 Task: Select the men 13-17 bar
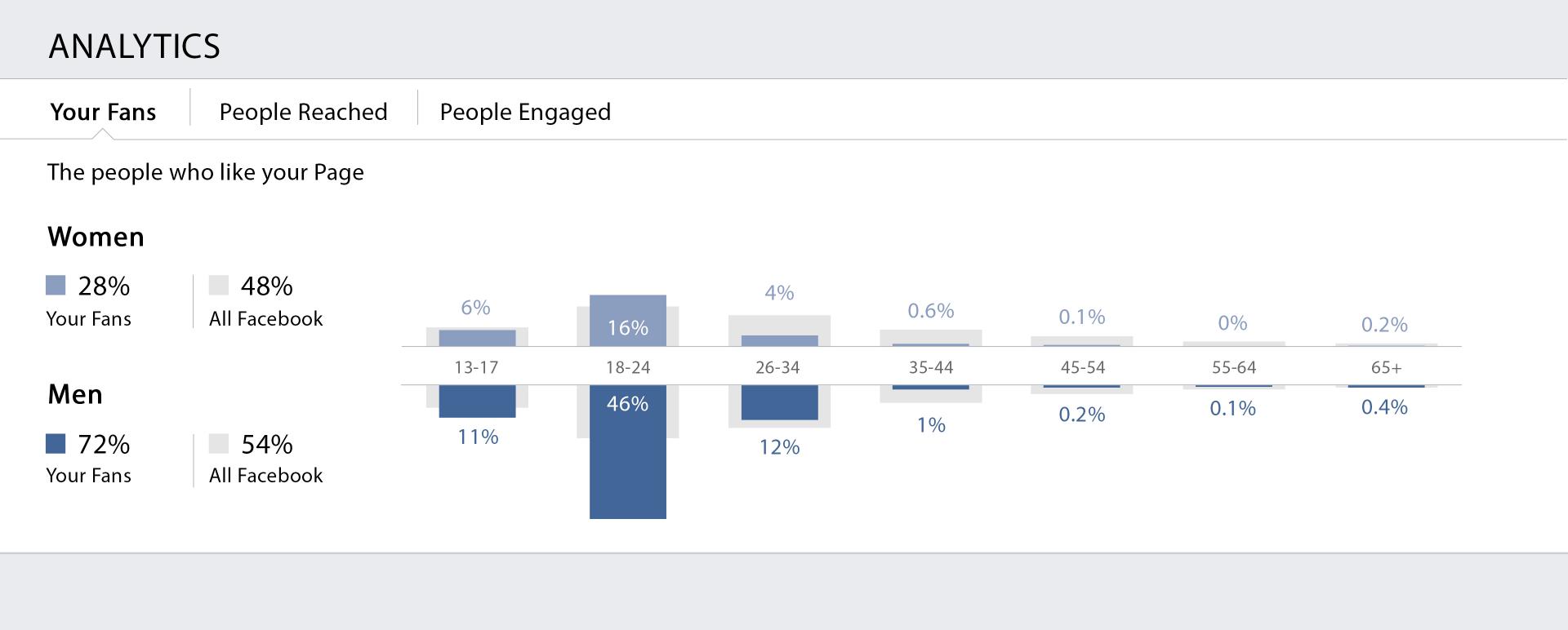coord(477,402)
